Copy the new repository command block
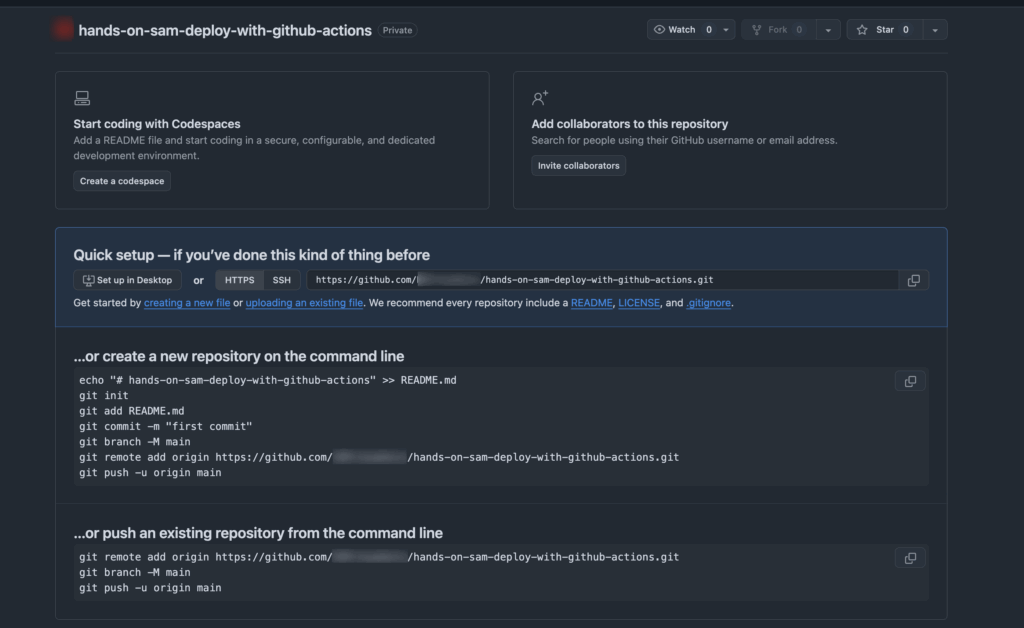1024x628 pixels. tap(910, 382)
